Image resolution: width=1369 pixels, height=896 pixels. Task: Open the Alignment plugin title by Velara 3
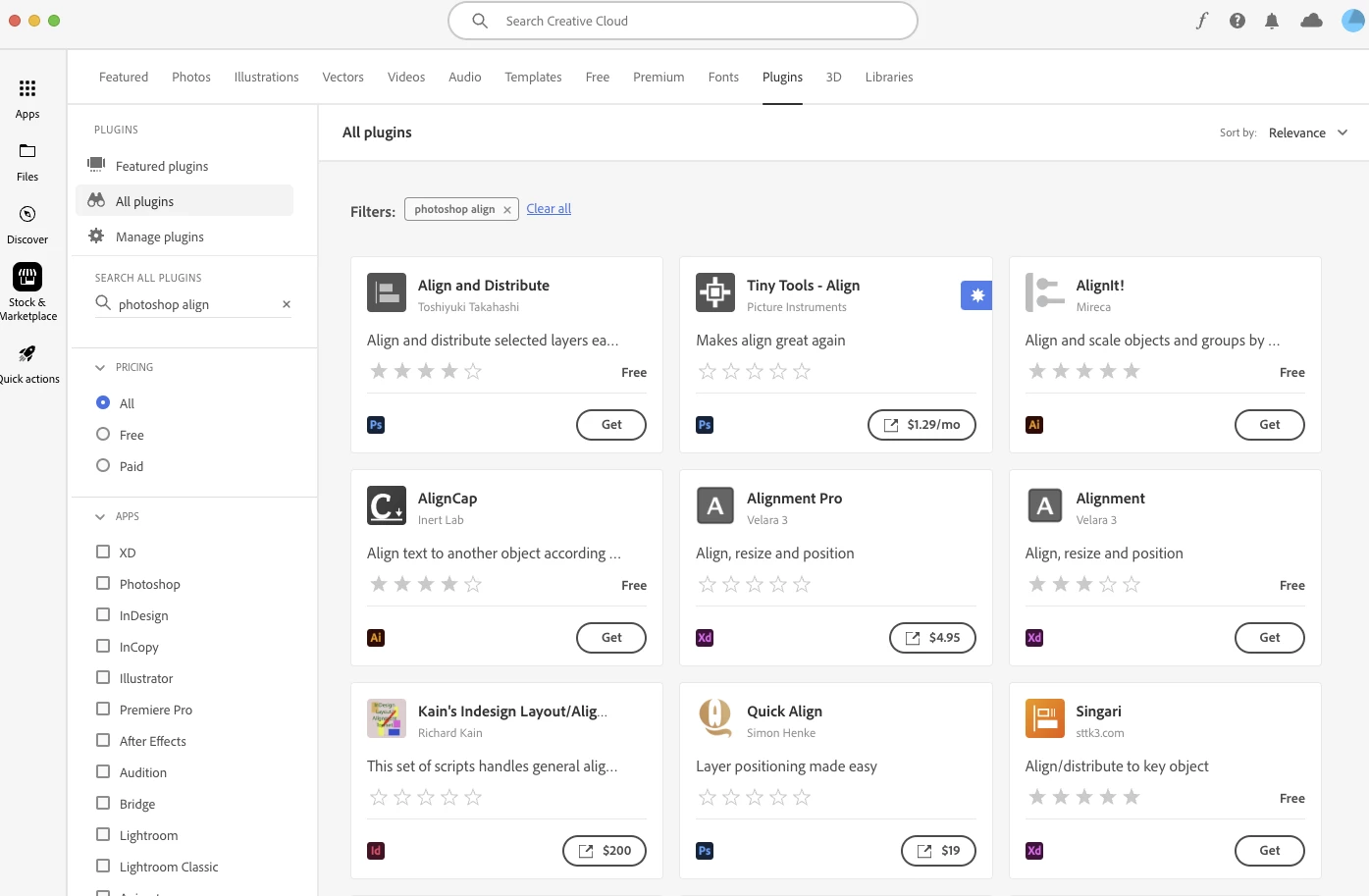coord(1110,498)
